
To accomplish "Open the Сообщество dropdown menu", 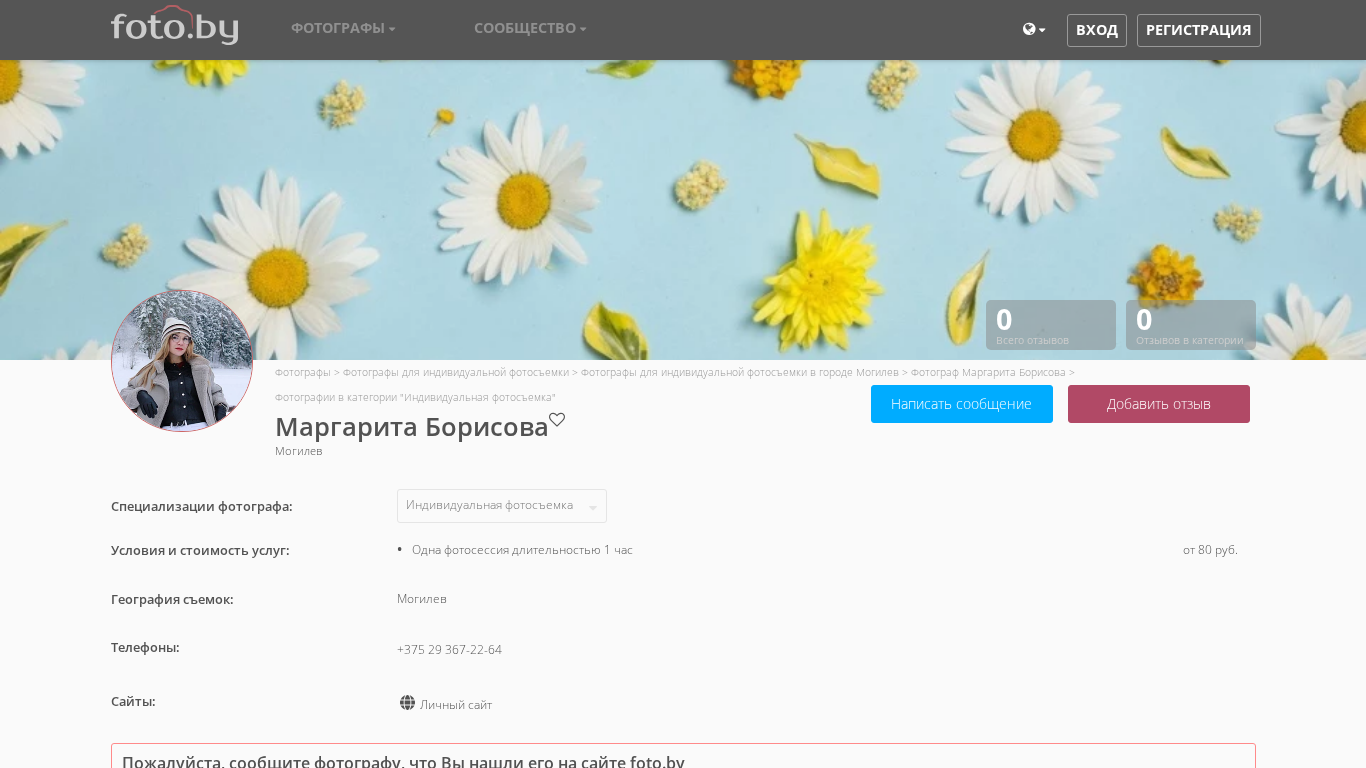I will (530, 28).
